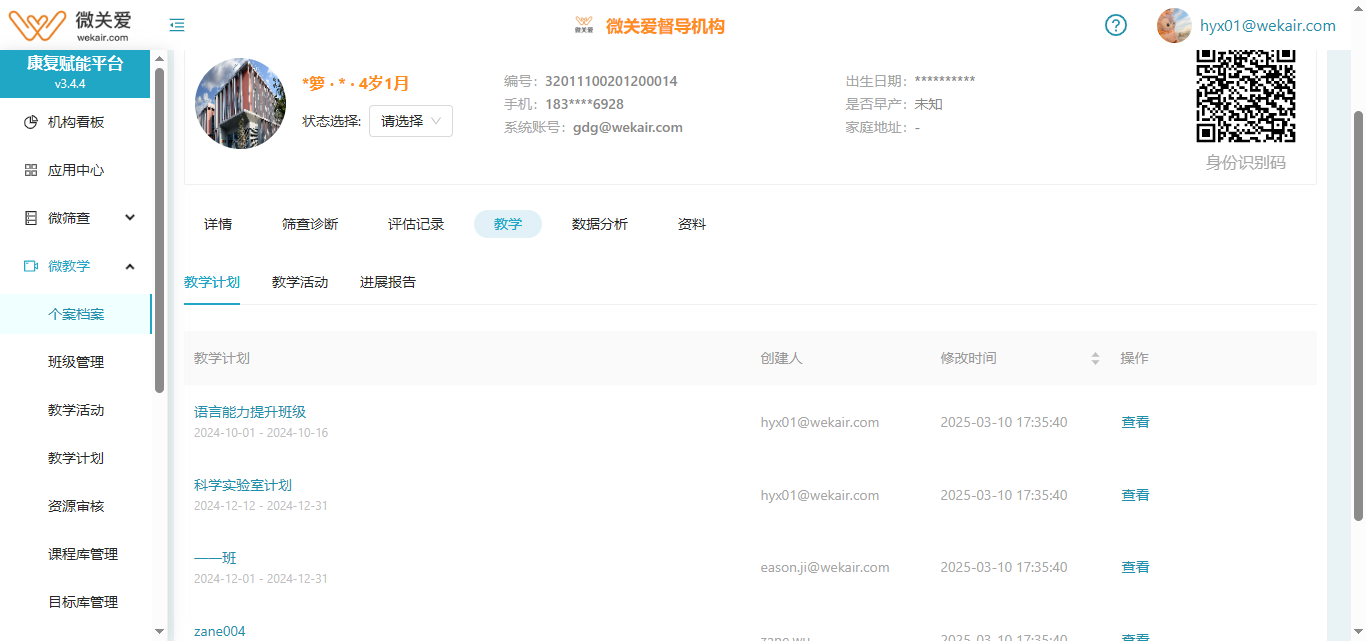Viewport: 1366px width, 641px height.
Task: Click 查看 for 科学实验室计划
Action: pos(1135,495)
